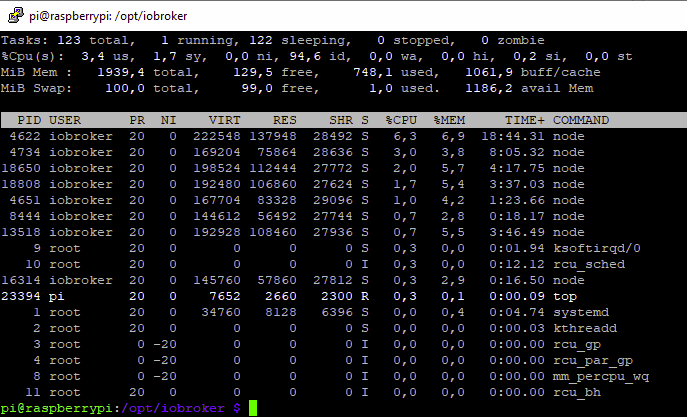Click the '1186,2 avail Mem' value
Screen dimensions: 687x417
(529, 88)
